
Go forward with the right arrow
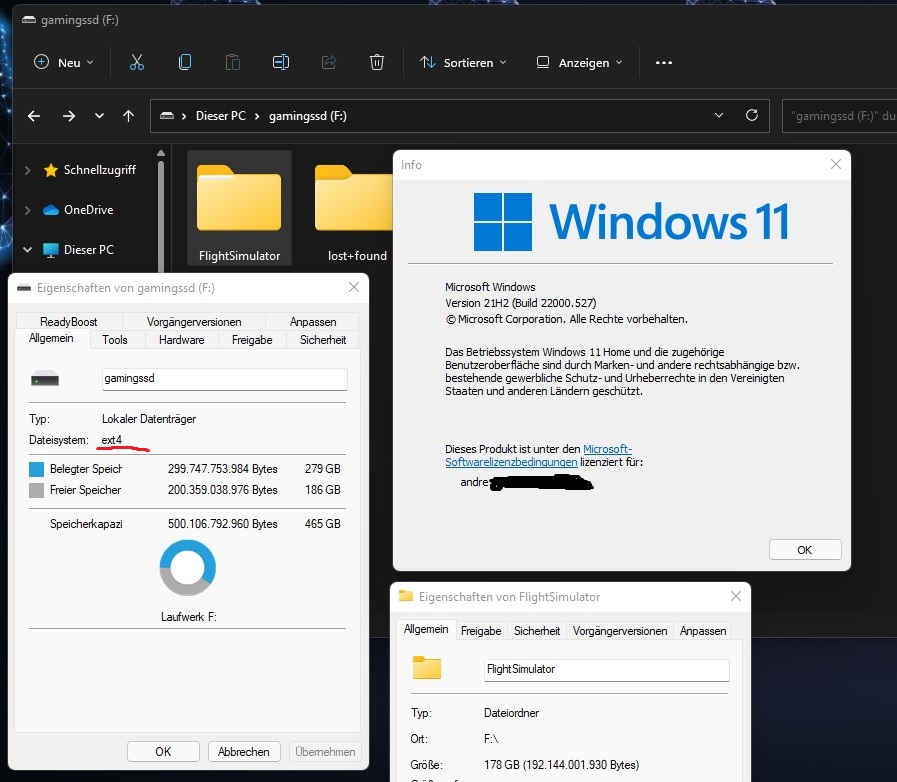point(69,116)
